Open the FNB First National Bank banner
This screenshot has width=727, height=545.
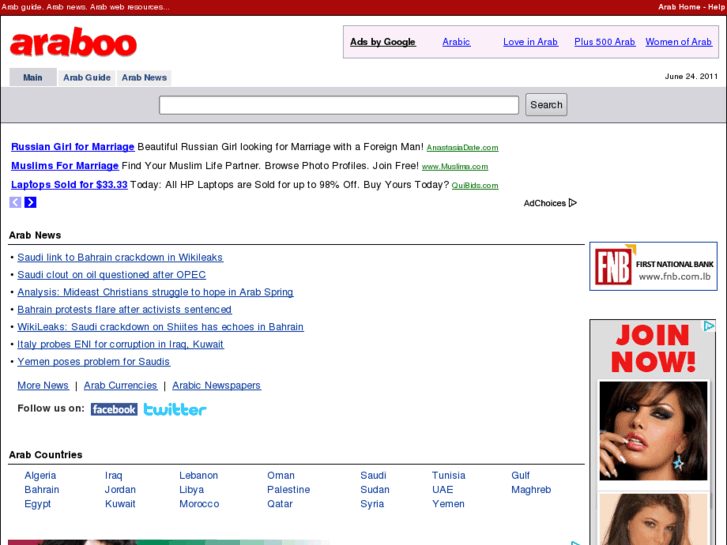[x=653, y=266]
